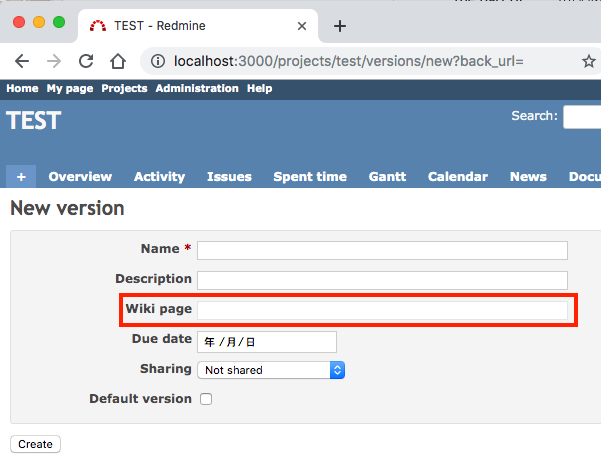Close the TEST - Redmine tab
The width and height of the screenshot is (601, 465).
pyautogui.click(x=302, y=26)
